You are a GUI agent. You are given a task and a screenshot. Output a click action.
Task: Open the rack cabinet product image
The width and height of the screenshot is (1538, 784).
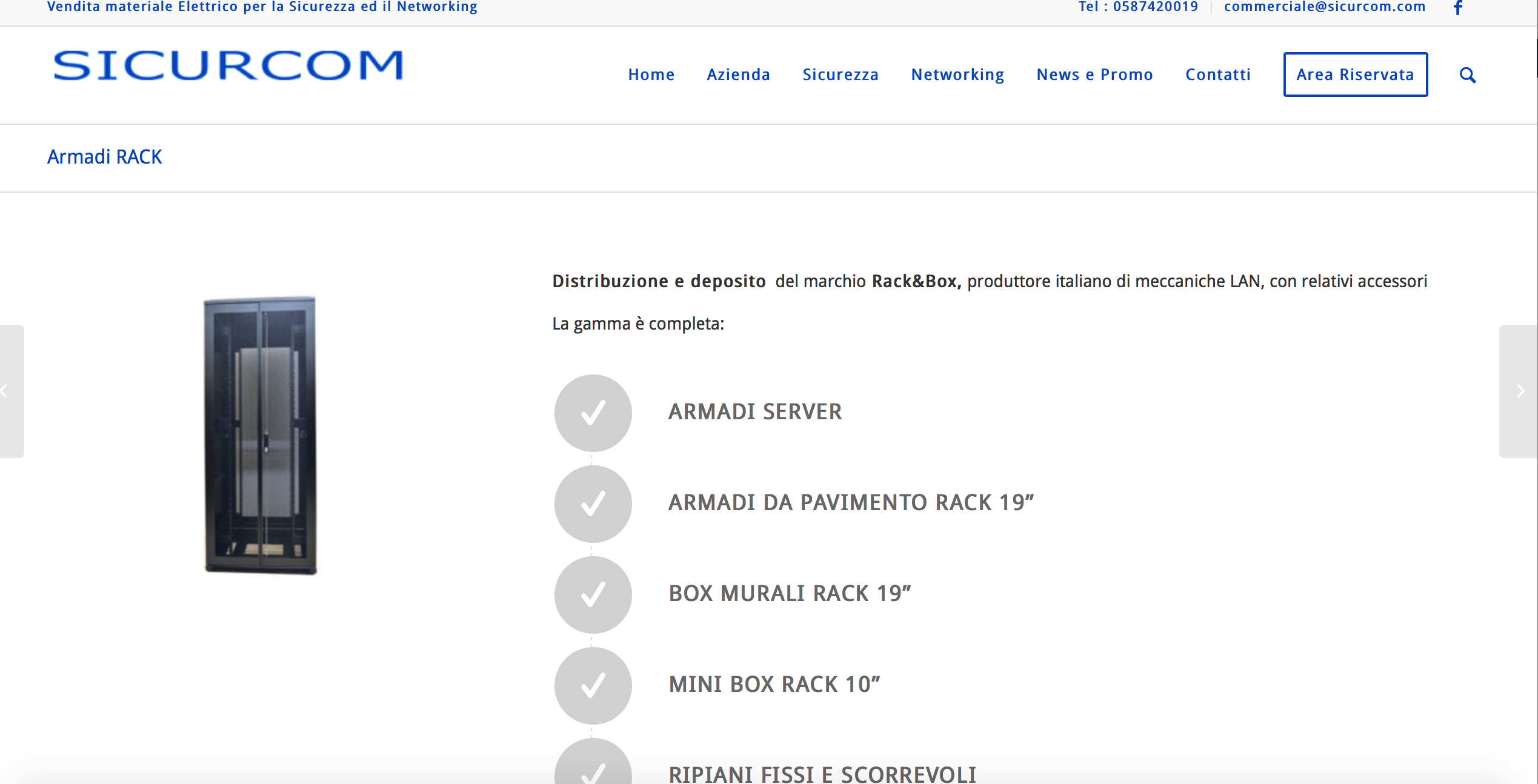(261, 435)
